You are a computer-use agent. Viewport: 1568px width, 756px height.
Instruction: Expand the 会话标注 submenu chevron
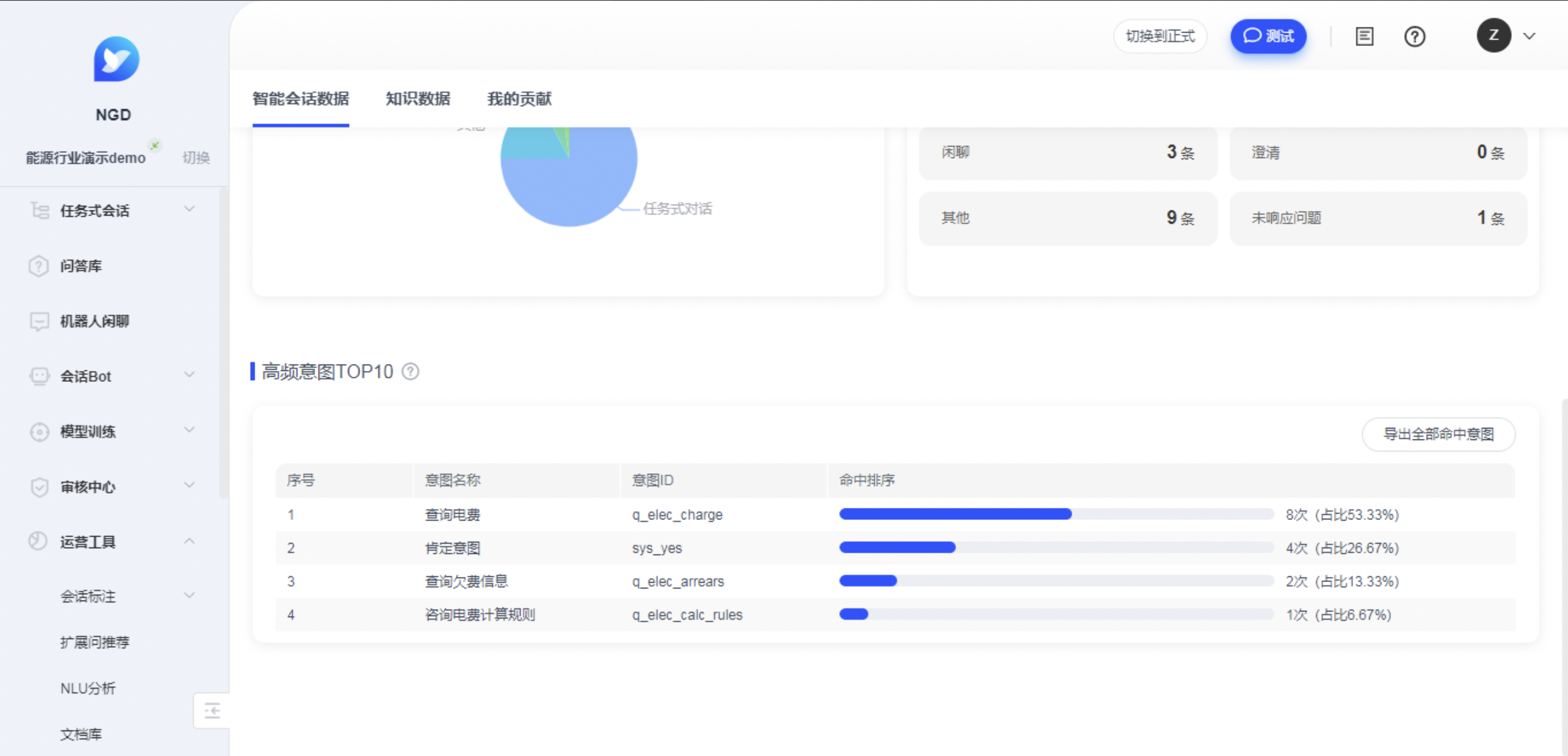pyautogui.click(x=189, y=595)
